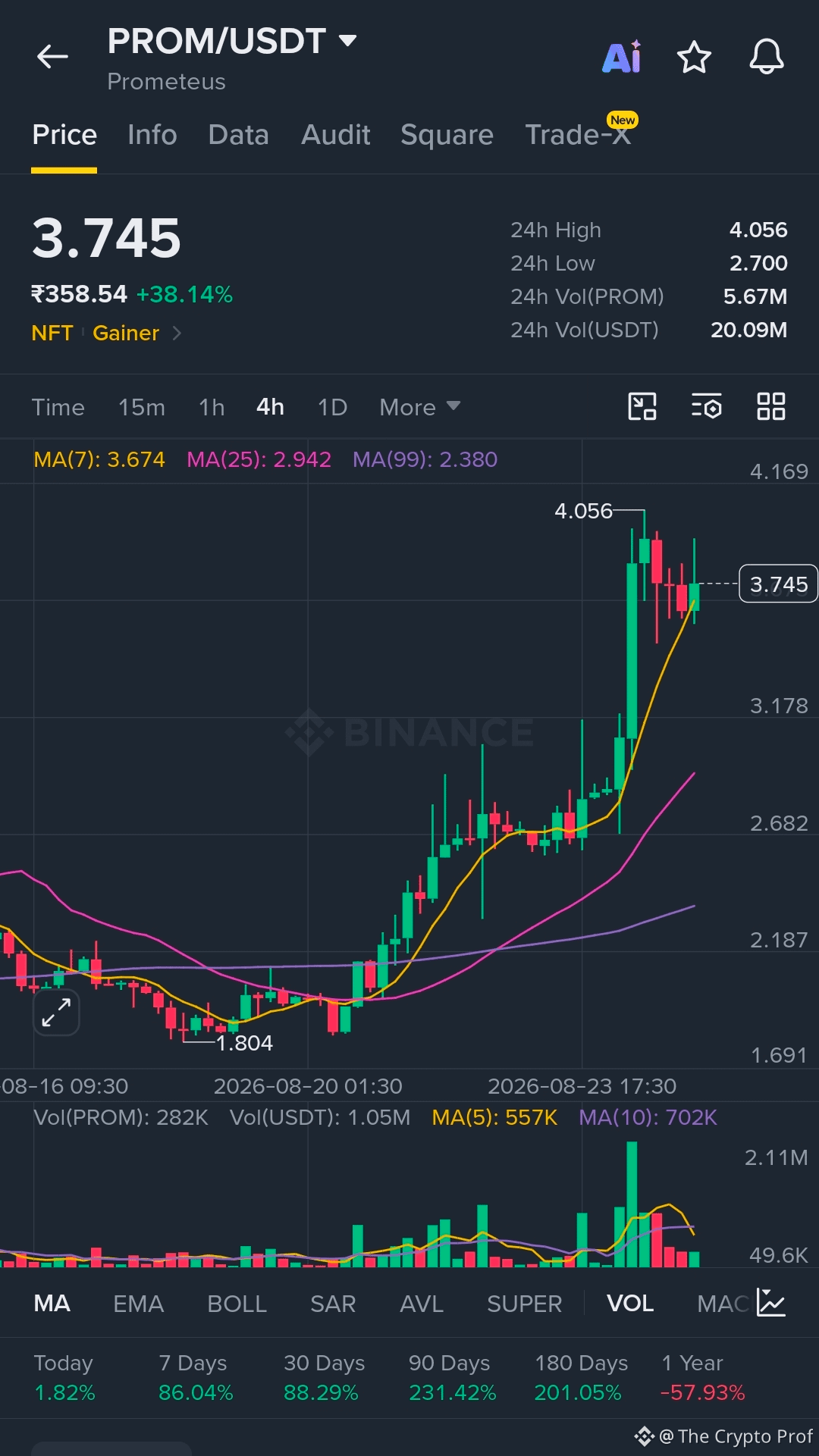
Task: Tap the 90 Days 231.42% performance stat
Action: tap(452, 1377)
